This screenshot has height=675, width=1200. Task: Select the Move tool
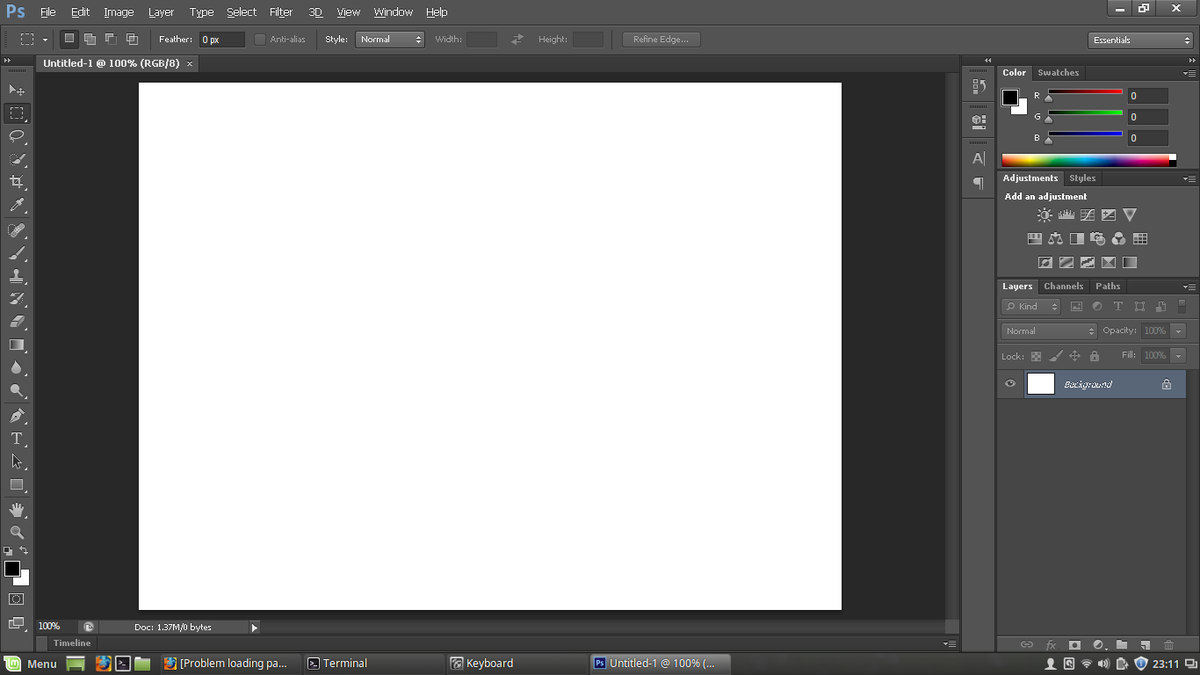coord(16,89)
